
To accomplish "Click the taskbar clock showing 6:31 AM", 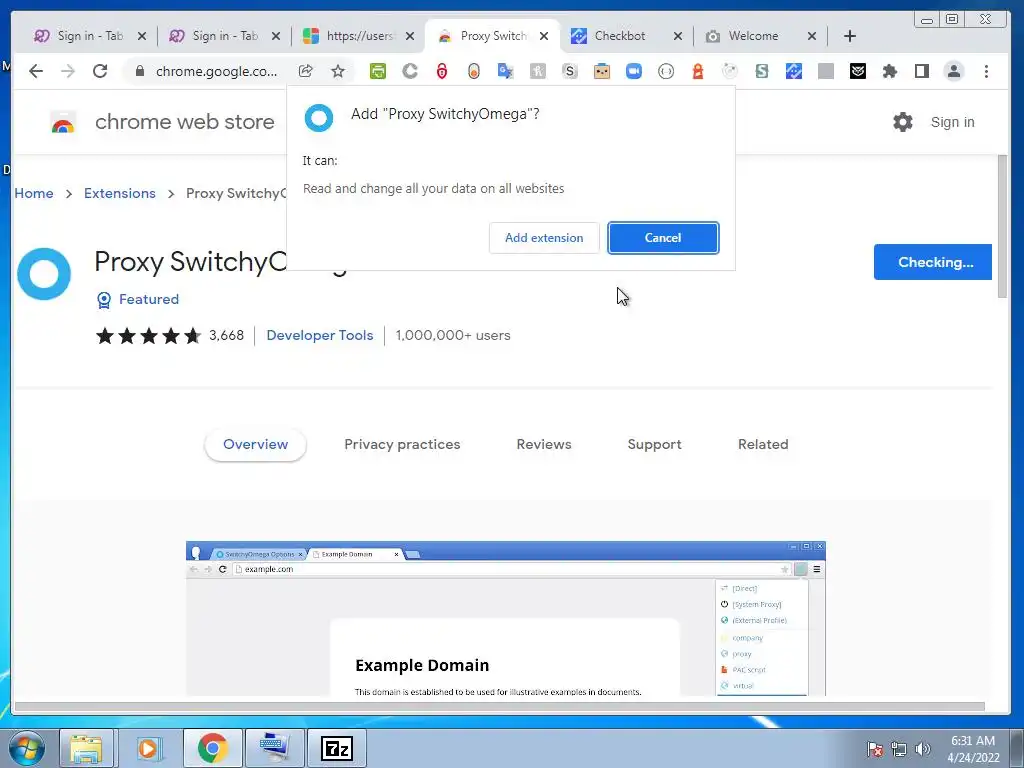I will (973, 748).
